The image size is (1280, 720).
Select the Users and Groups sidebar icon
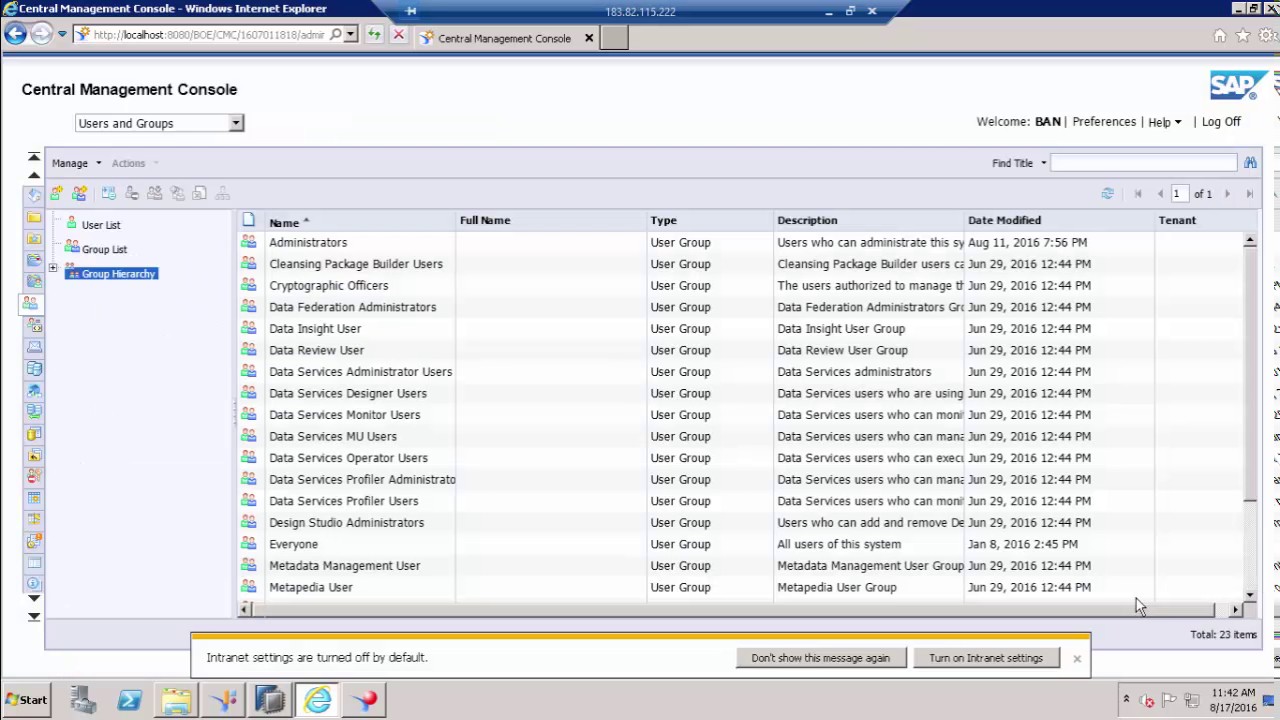[32, 303]
